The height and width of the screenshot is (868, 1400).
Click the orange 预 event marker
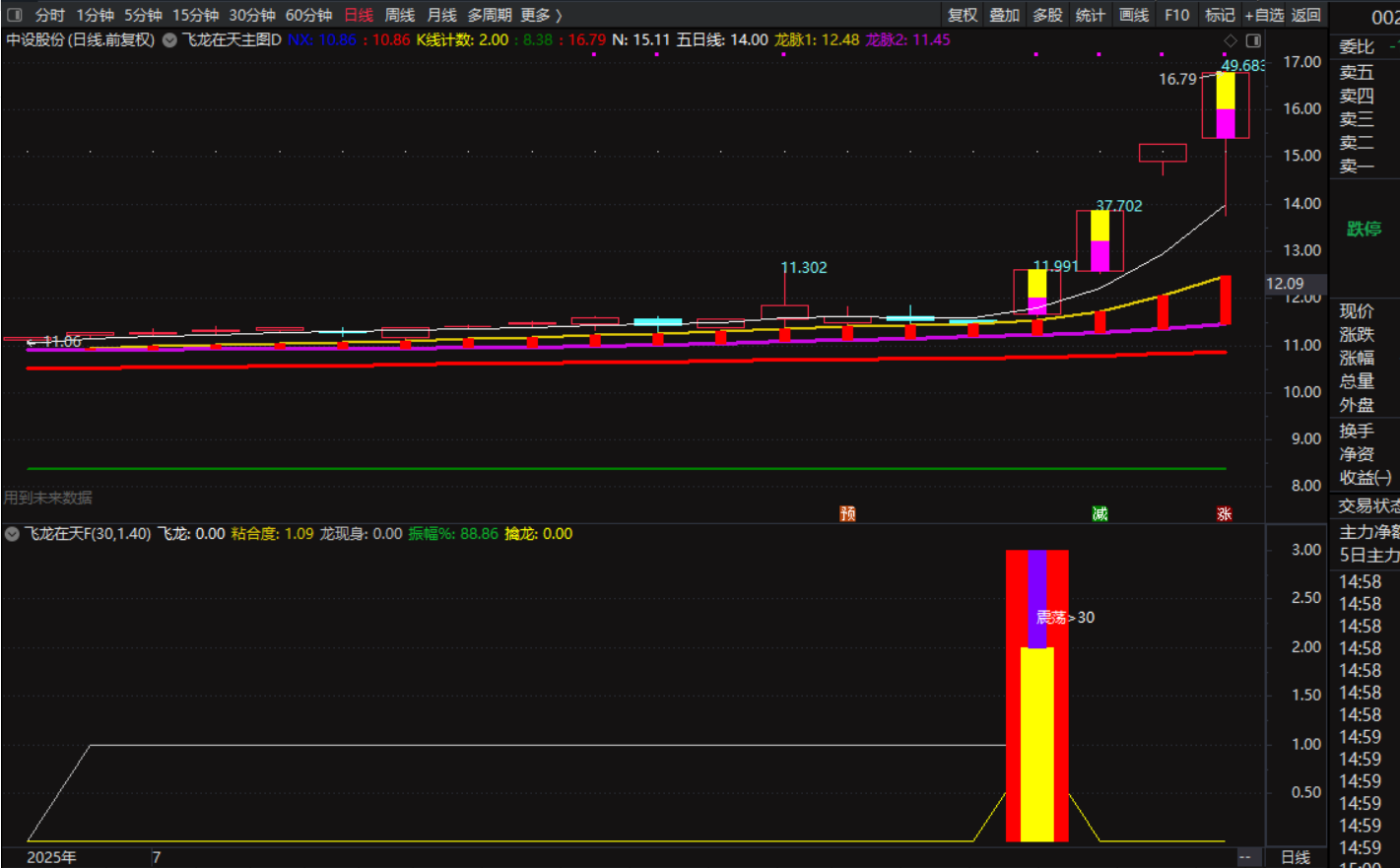pyautogui.click(x=847, y=513)
